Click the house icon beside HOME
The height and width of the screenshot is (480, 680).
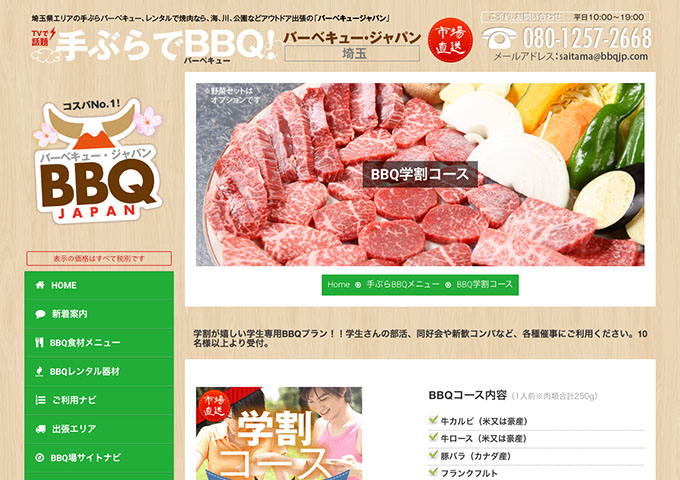(40, 285)
